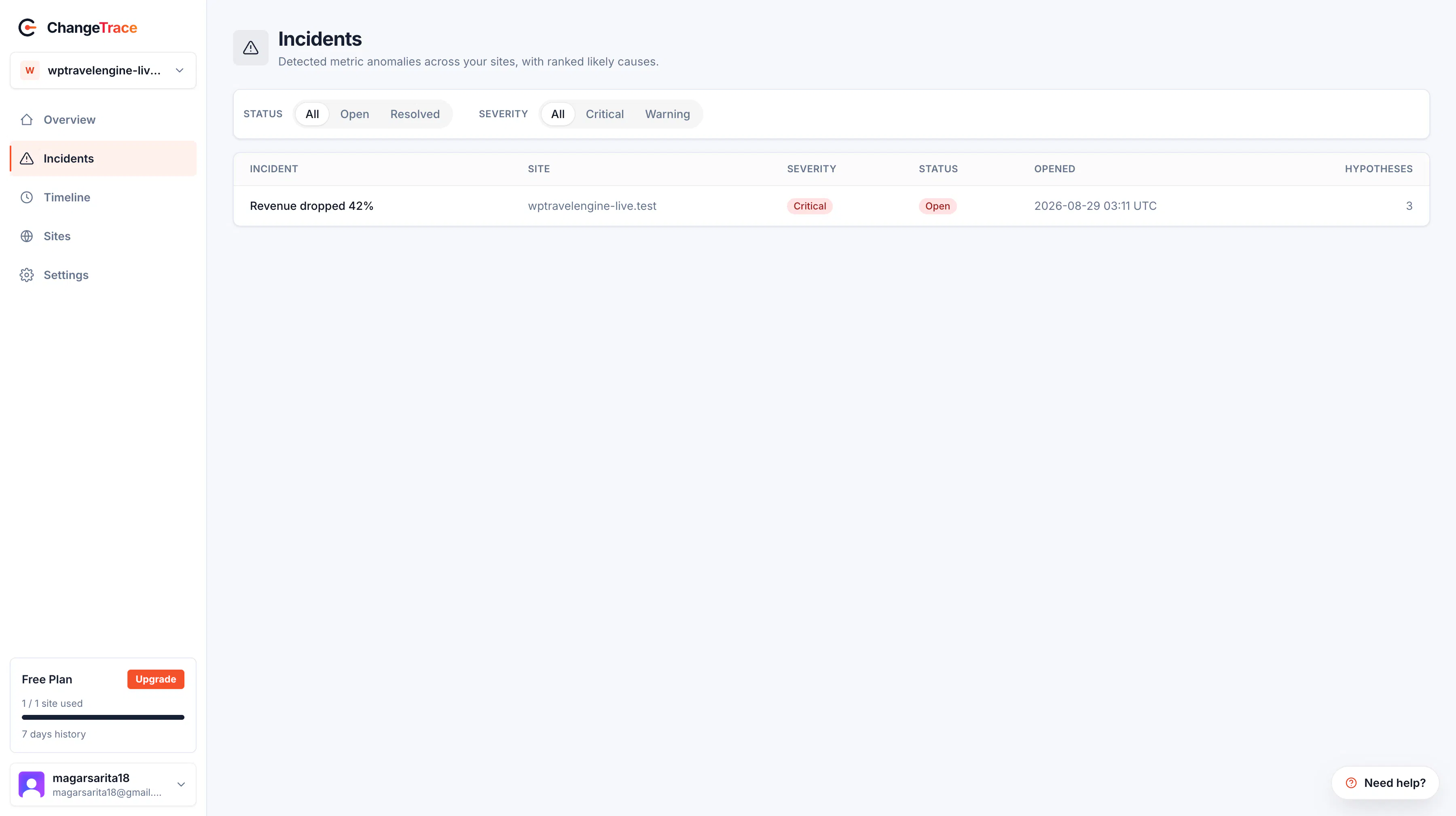
Task: Expand the account menu chevron
Action: (x=181, y=784)
